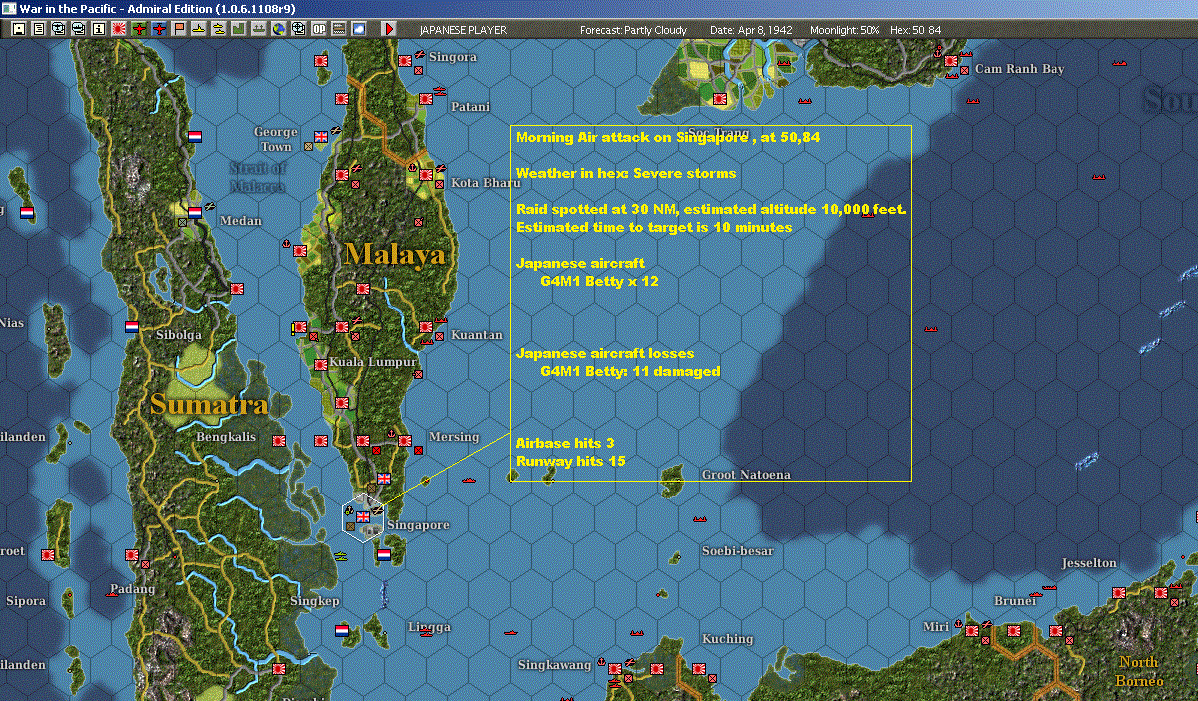Viewport: 1198px width, 701px height.
Task: Click the Japanese flag at Cam Ranh Bay
Action: coord(951,60)
